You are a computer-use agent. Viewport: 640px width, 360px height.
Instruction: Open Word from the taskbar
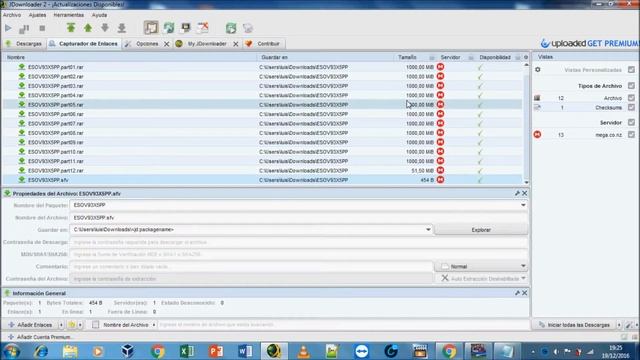[x=245, y=351]
